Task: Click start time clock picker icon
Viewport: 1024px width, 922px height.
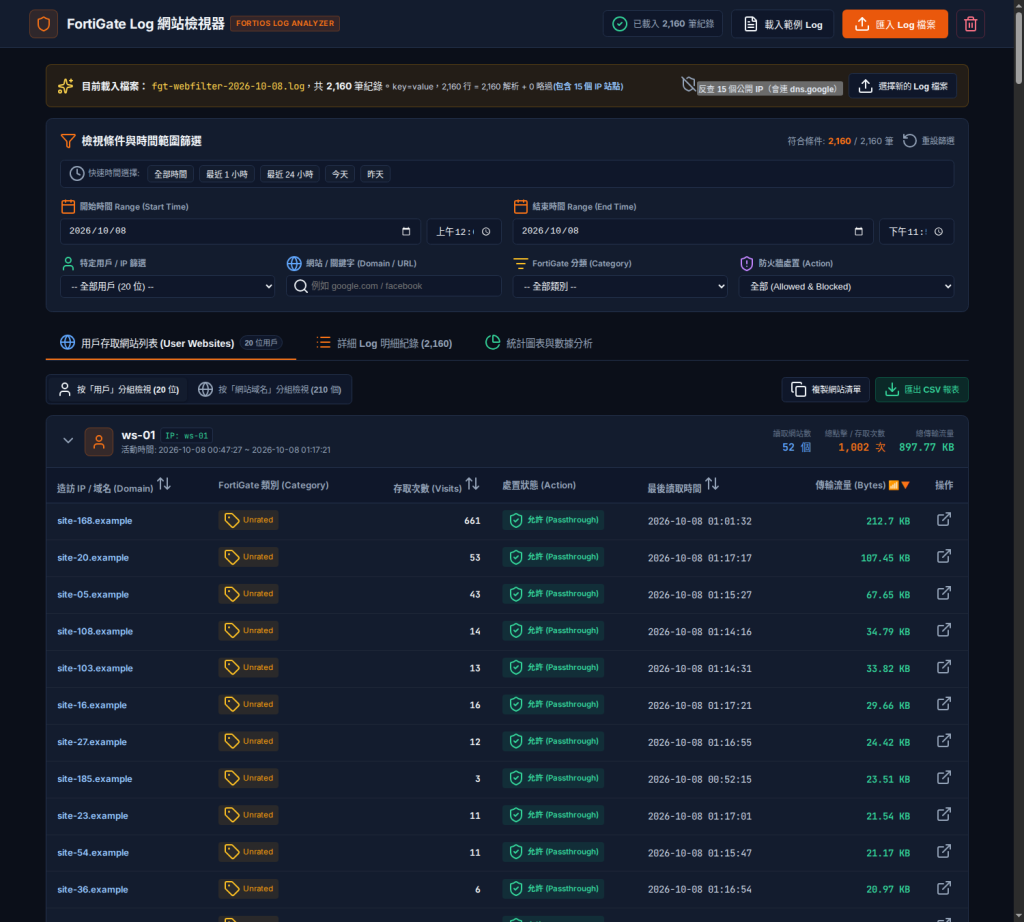Action: pyautogui.click(x=486, y=232)
